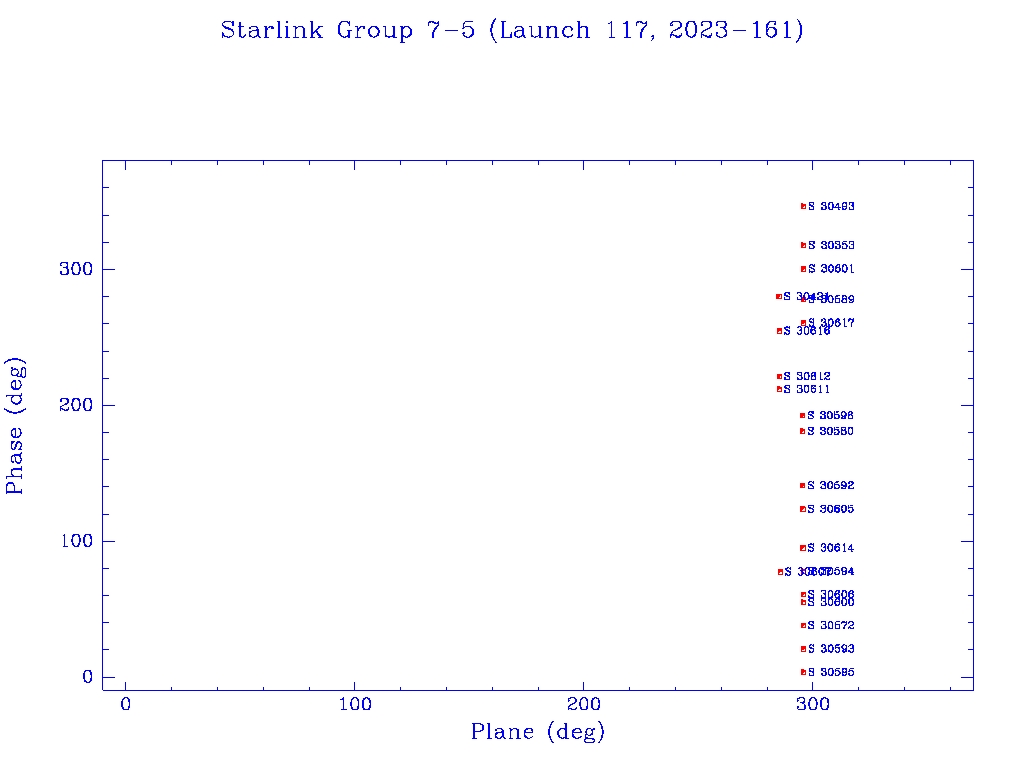1024x768 pixels.
Task: Select the 'S 30595' satellite label
Action: coord(831,672)
